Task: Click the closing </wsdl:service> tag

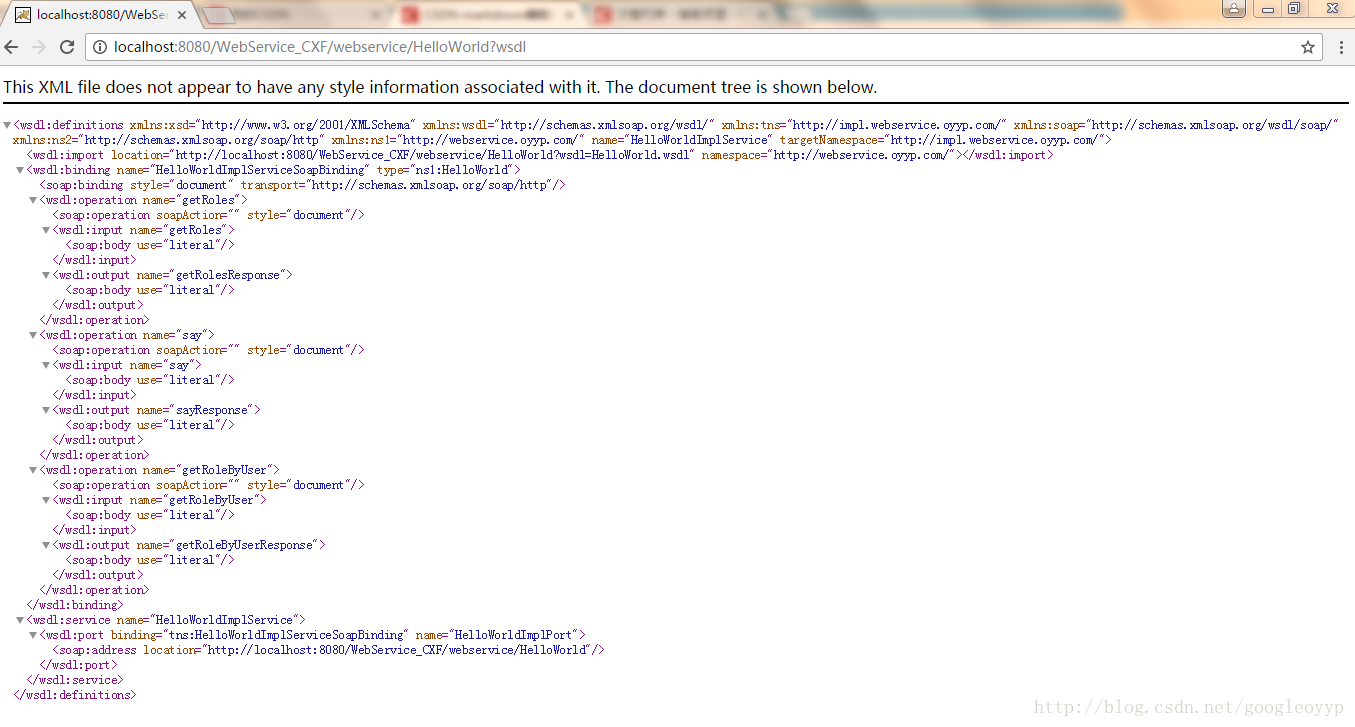Action: coord(75,680)
